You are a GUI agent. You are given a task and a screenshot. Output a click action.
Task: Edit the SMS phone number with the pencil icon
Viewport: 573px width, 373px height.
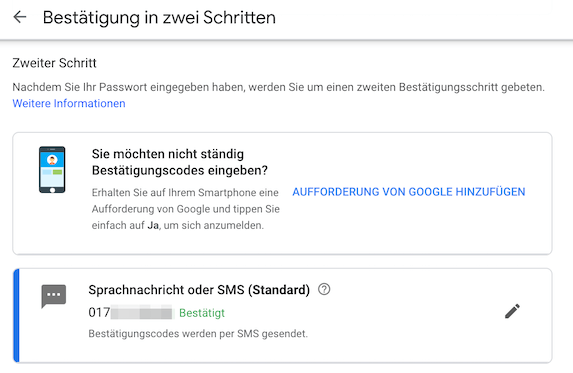click(x=512, y=311)
